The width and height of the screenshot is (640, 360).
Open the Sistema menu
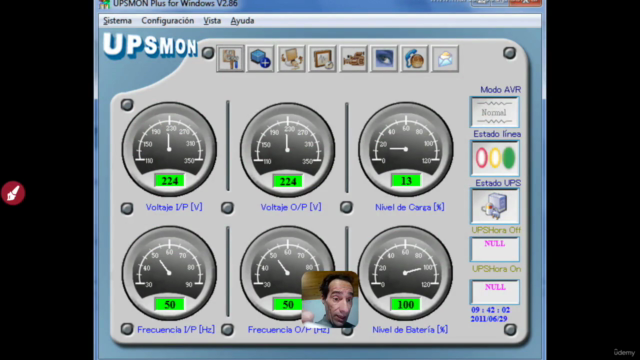[117, 21]
